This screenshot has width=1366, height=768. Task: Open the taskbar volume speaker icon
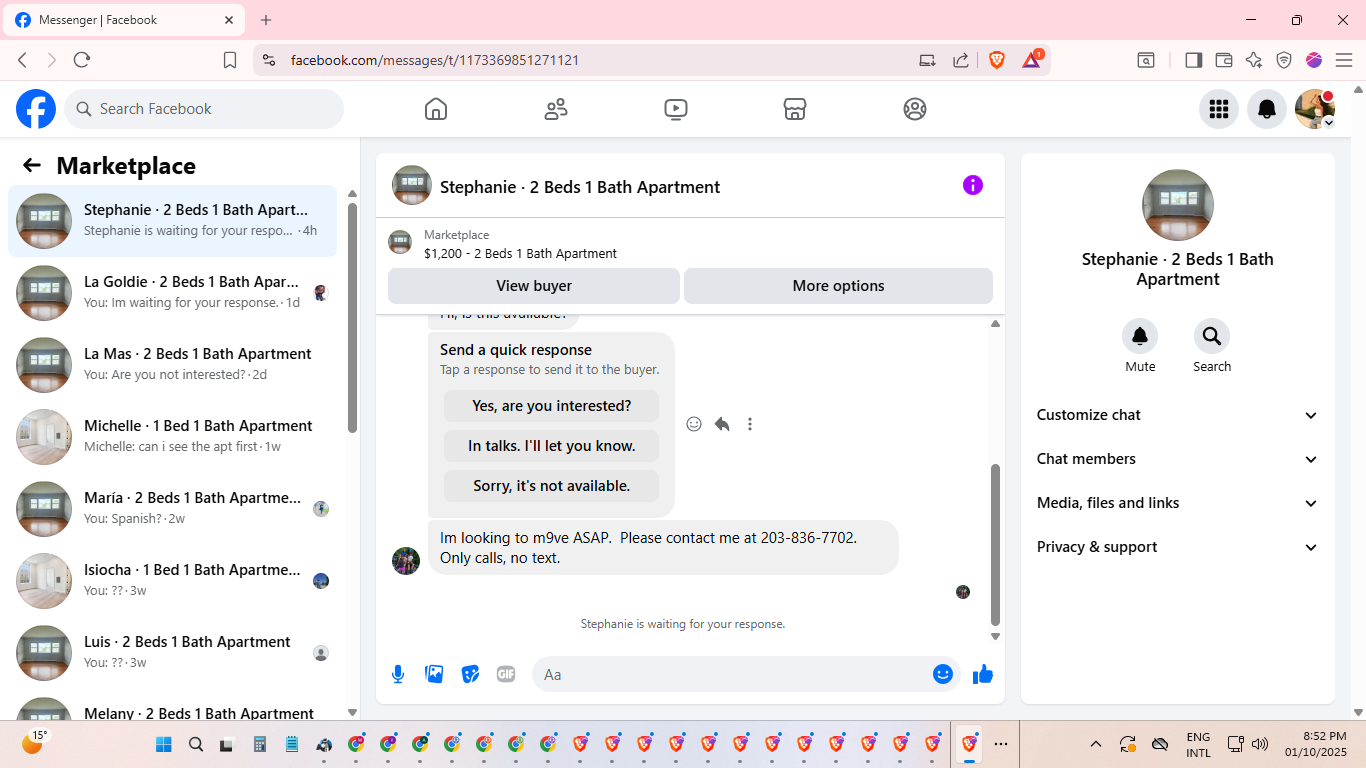tap(1260, 744)
